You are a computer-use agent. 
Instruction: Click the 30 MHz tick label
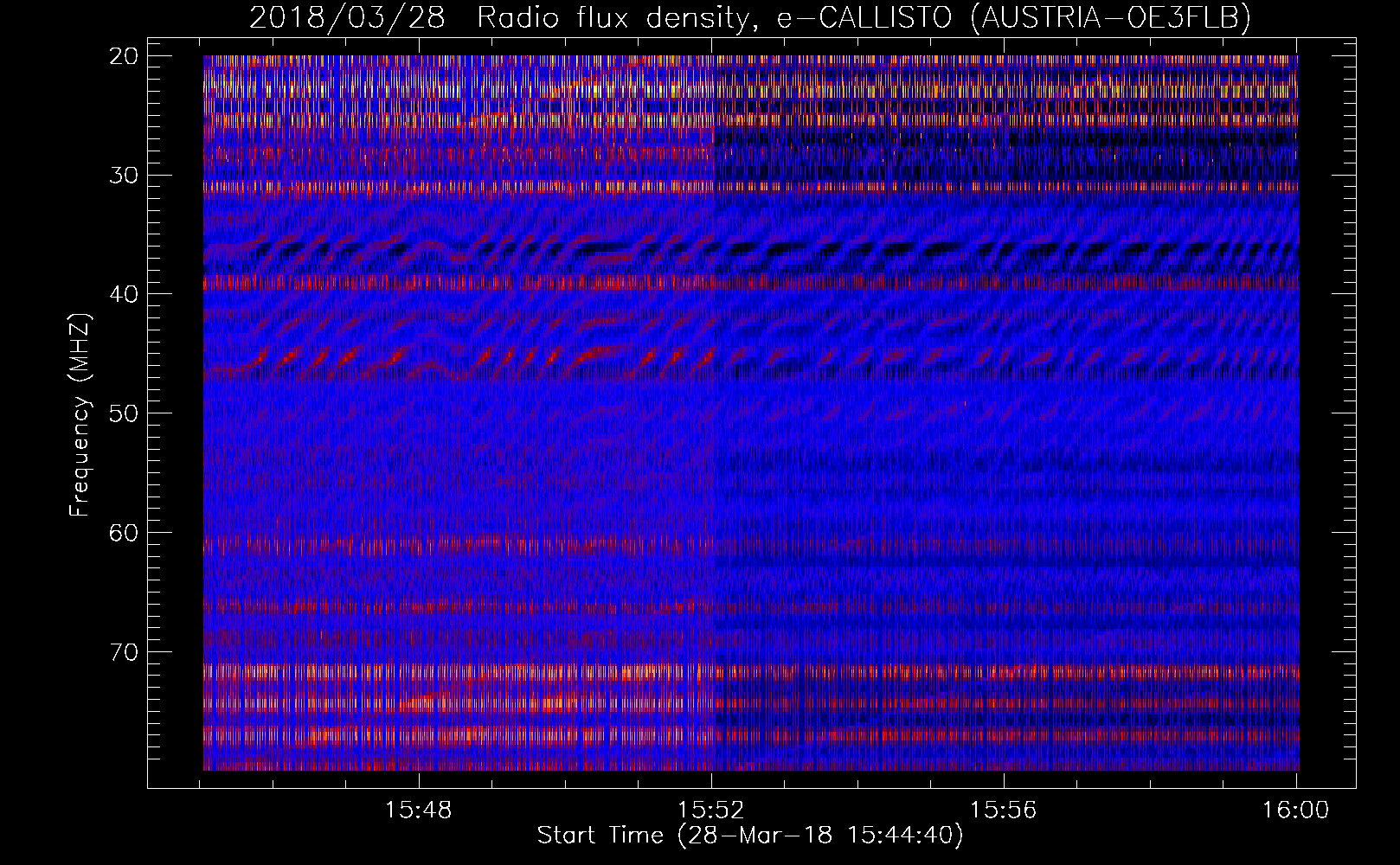125,176
